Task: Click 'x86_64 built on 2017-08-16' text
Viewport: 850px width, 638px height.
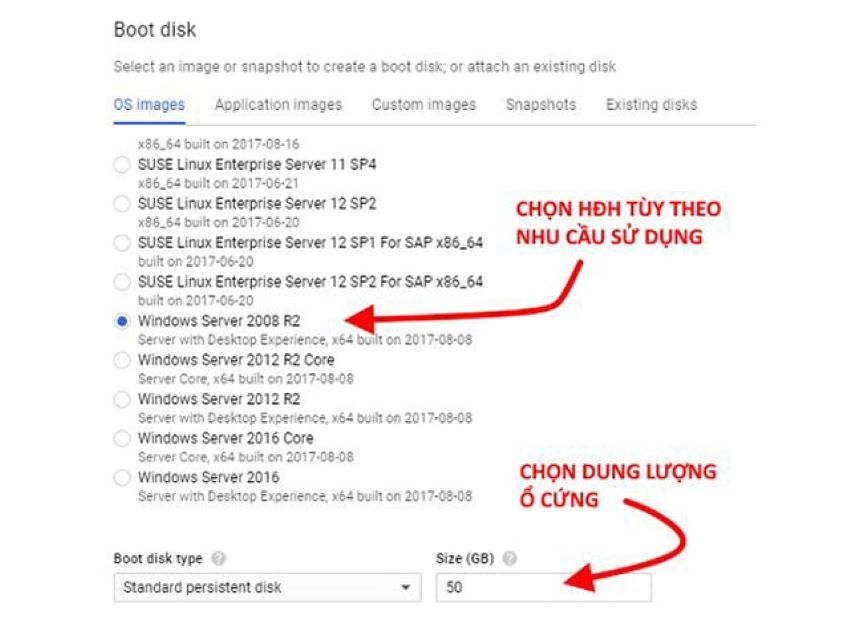Action: point(218,144)
